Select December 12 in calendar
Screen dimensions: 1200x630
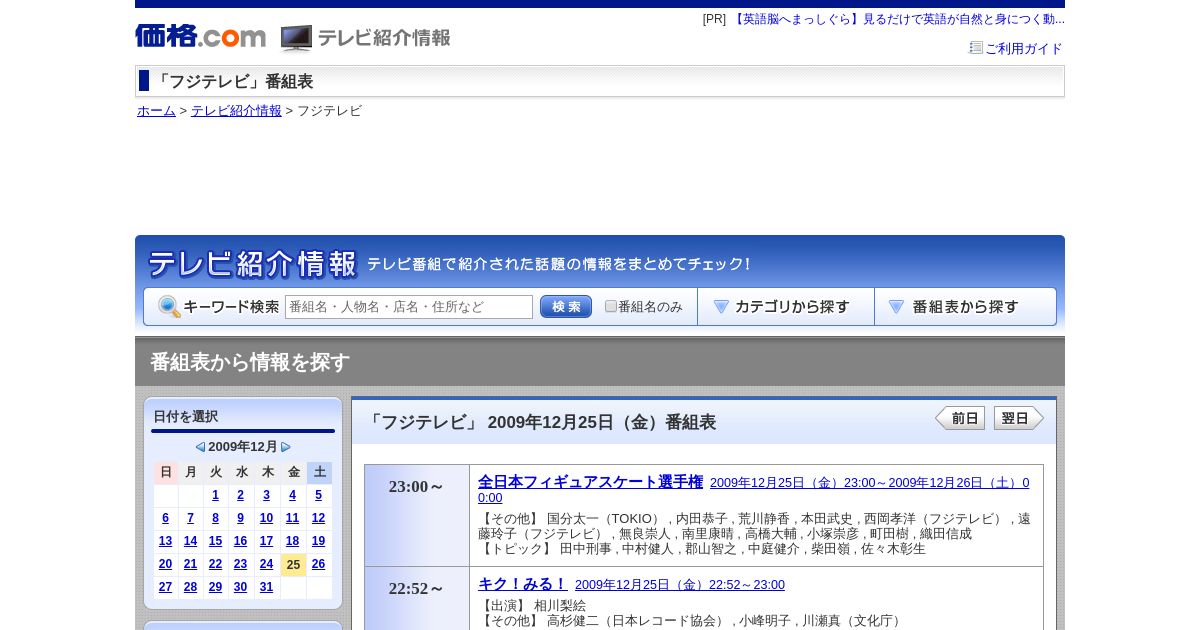(318, 518)
